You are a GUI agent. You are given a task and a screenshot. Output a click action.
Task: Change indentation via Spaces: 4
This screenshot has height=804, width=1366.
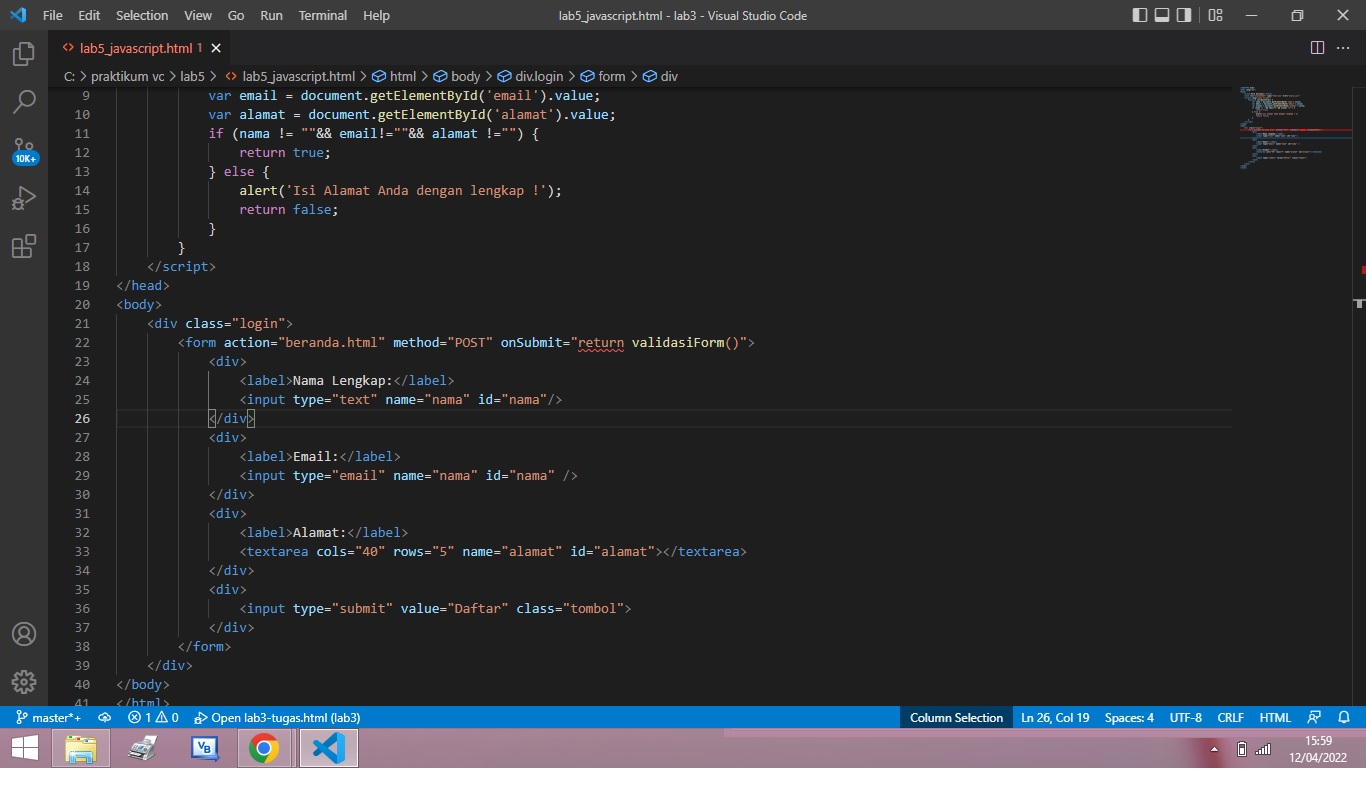1129,718
